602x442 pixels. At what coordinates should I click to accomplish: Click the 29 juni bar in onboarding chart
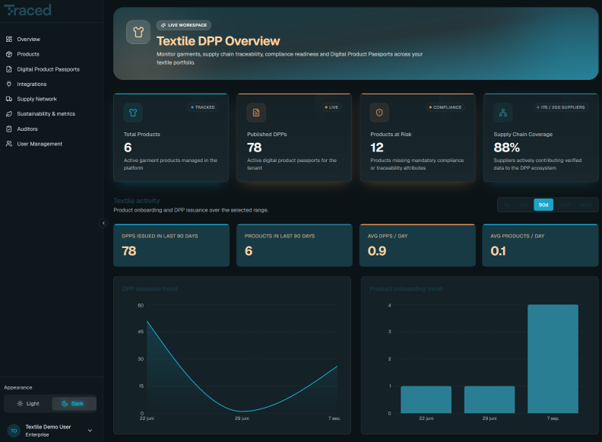click(490, 400)
